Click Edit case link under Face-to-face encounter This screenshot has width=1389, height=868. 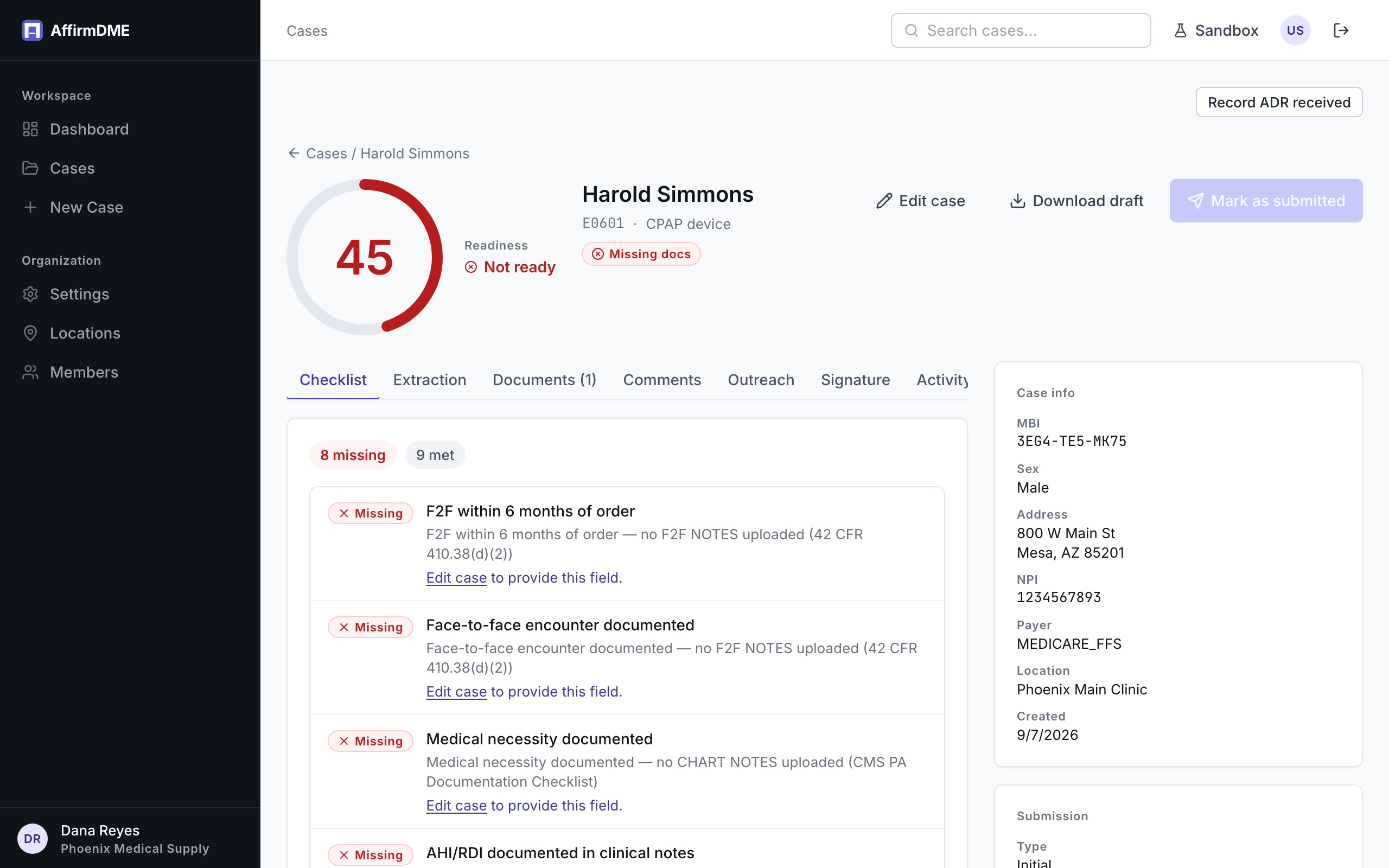[456, 692]
